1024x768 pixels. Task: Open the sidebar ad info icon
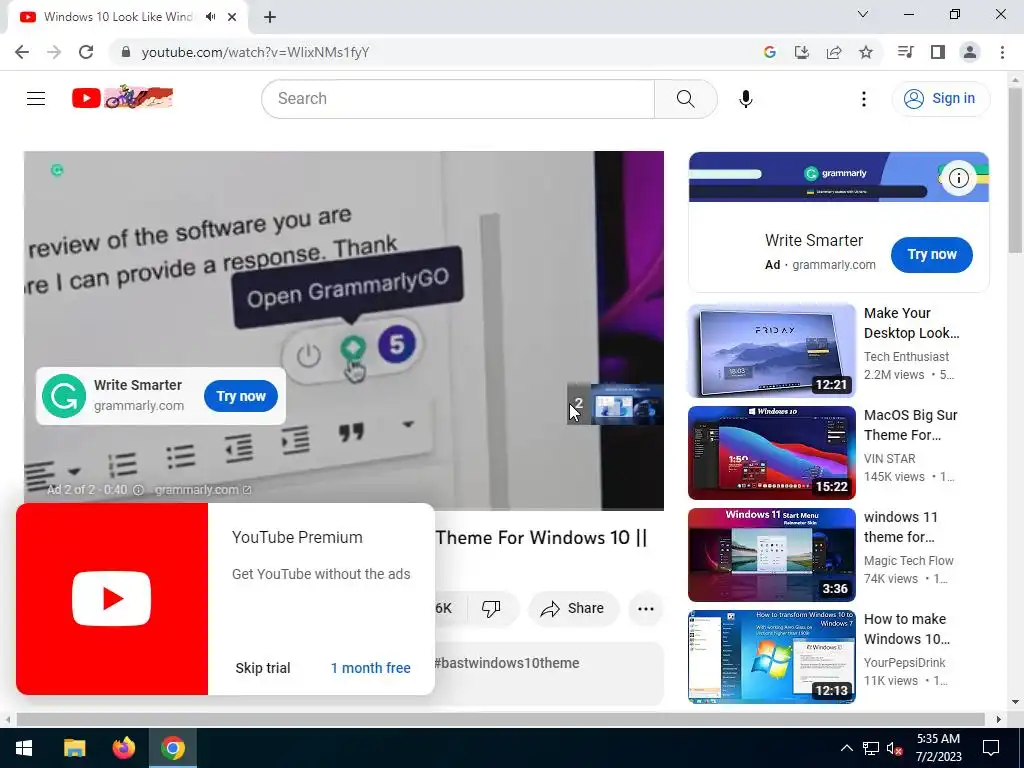[958, 178]
